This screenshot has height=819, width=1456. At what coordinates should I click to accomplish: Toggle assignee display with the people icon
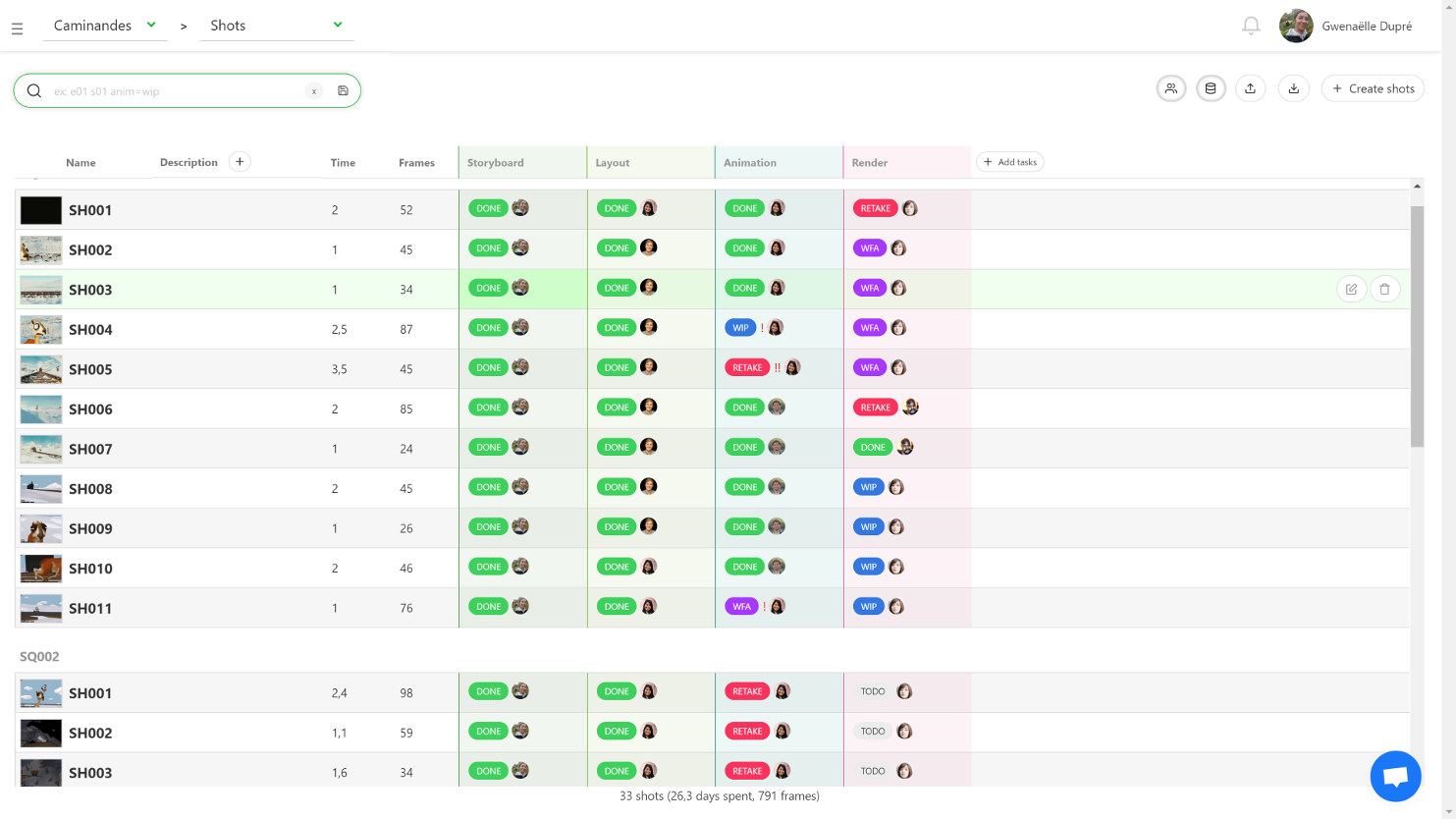coord(1170,88)
